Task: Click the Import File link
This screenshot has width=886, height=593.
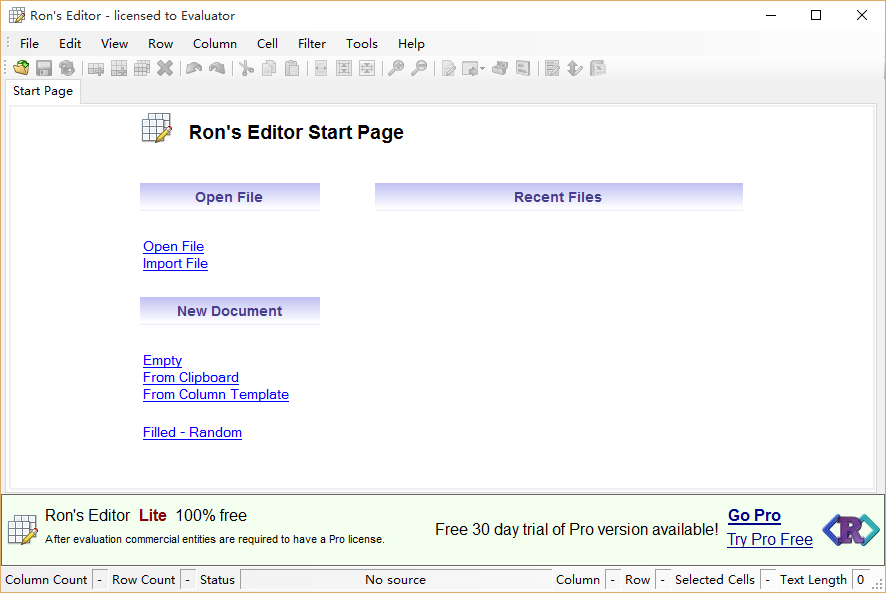Action: click(175, 263)
